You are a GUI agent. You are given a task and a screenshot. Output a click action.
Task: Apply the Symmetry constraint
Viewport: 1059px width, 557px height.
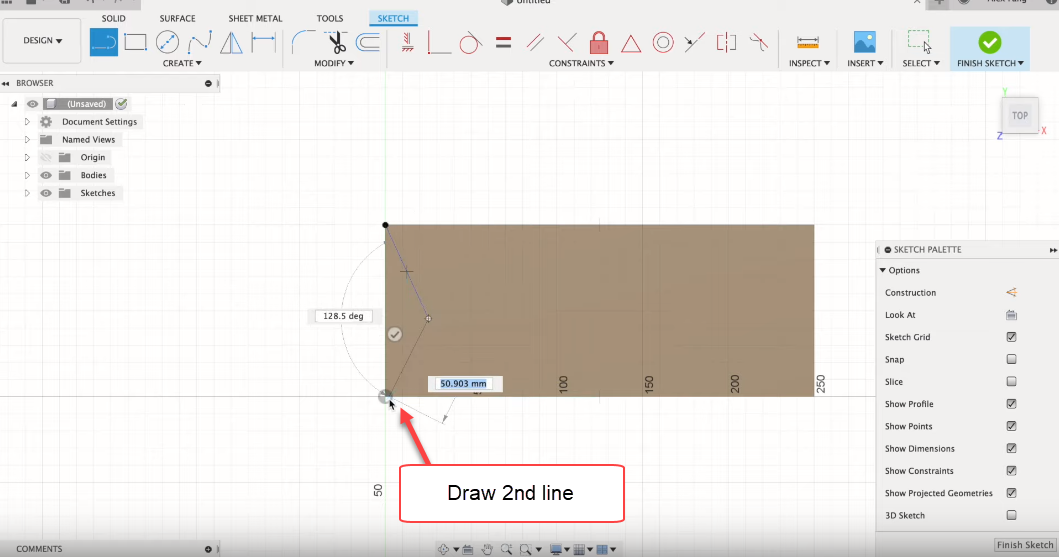726,43
